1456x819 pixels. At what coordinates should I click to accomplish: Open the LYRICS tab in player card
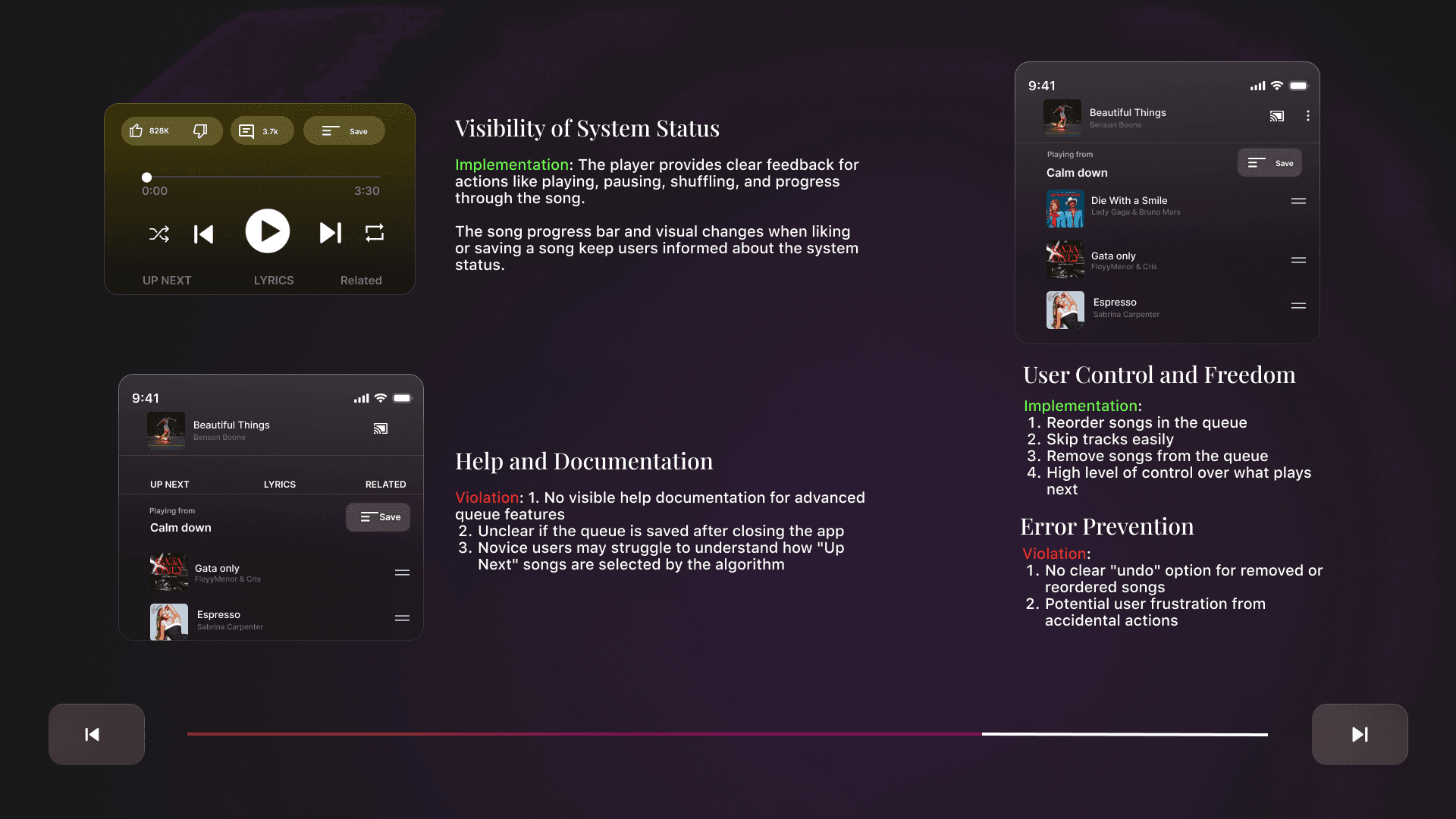pos(274,280)
